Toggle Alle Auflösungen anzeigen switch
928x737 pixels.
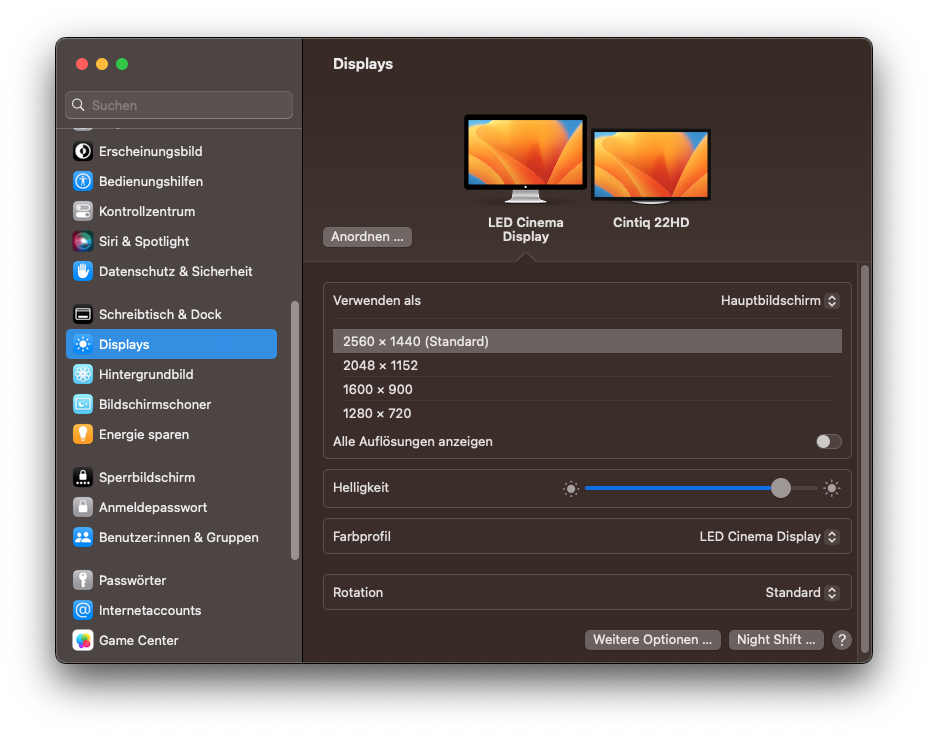point(829,442)
